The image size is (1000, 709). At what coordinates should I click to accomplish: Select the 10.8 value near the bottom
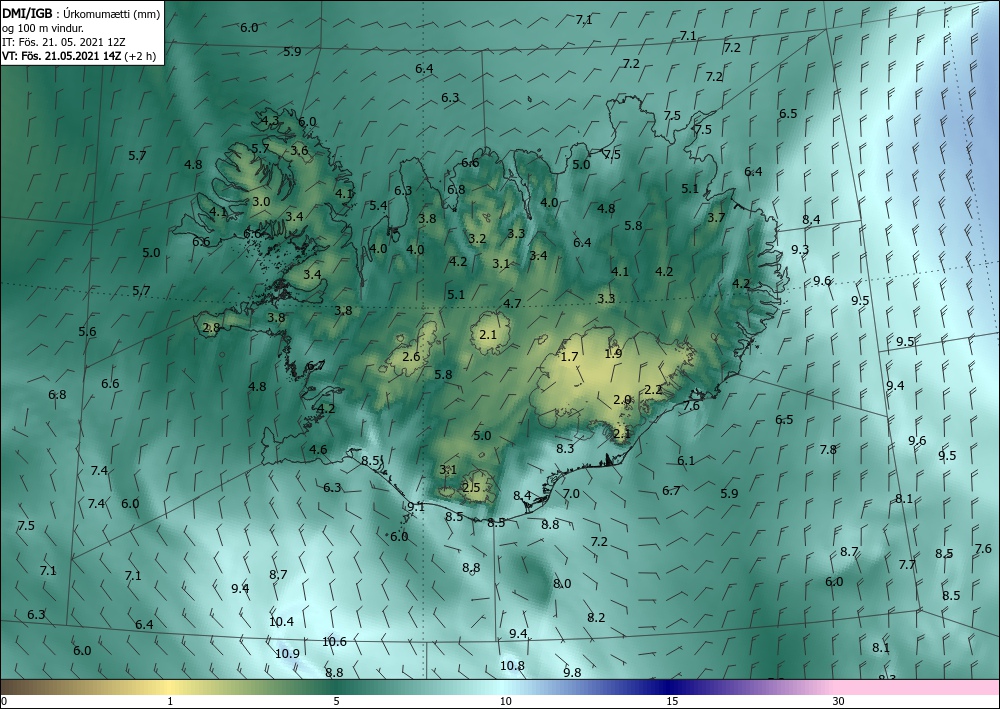point(512,666)
